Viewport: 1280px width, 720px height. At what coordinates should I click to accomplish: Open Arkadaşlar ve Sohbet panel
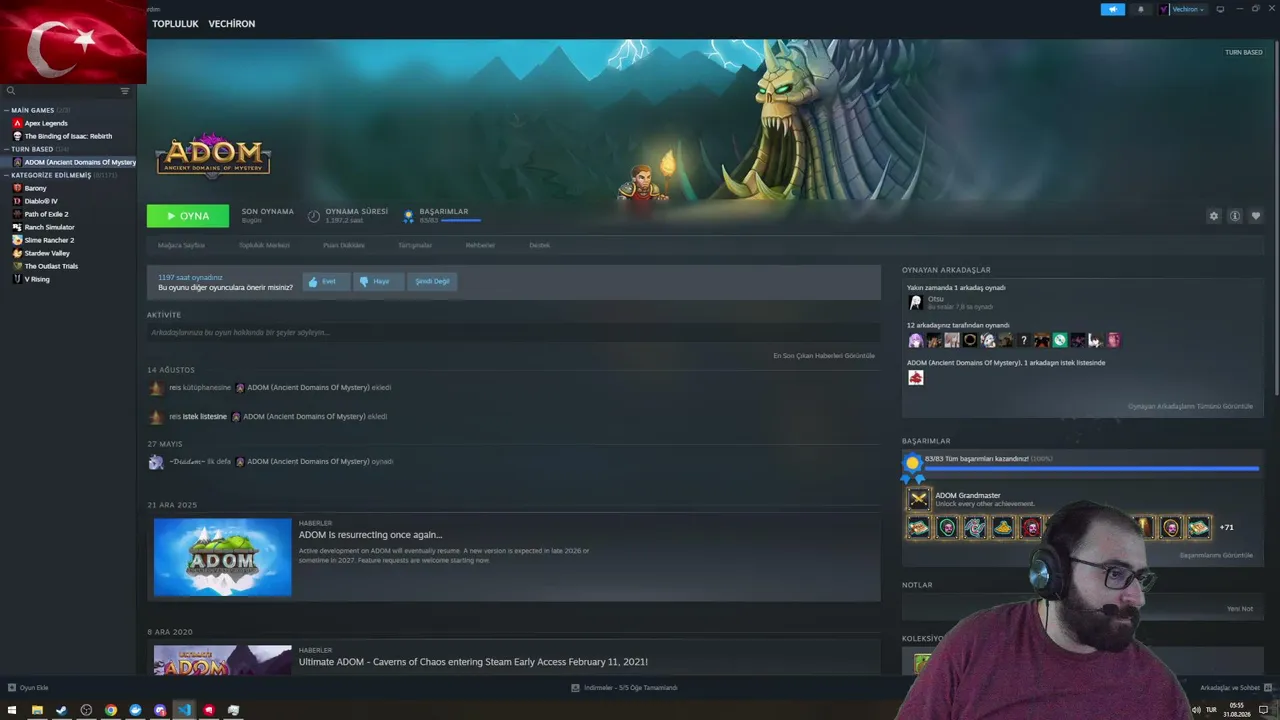coord(1234,688)
